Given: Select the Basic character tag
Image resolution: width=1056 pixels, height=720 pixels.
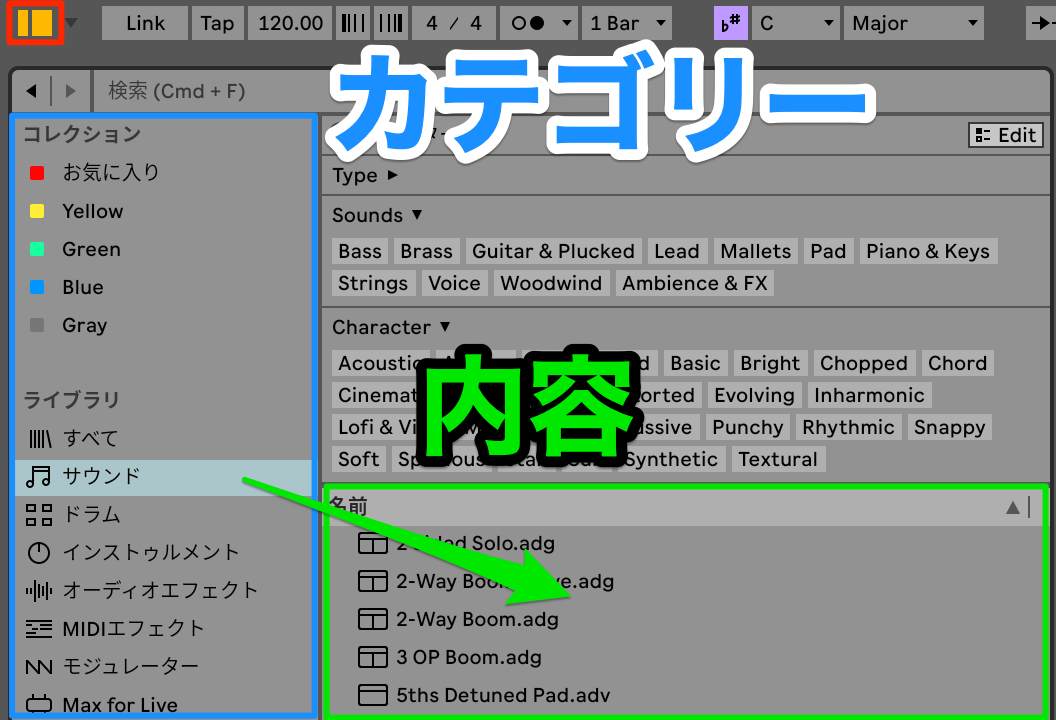Looking at the screenshot, I should click(696, 363).
